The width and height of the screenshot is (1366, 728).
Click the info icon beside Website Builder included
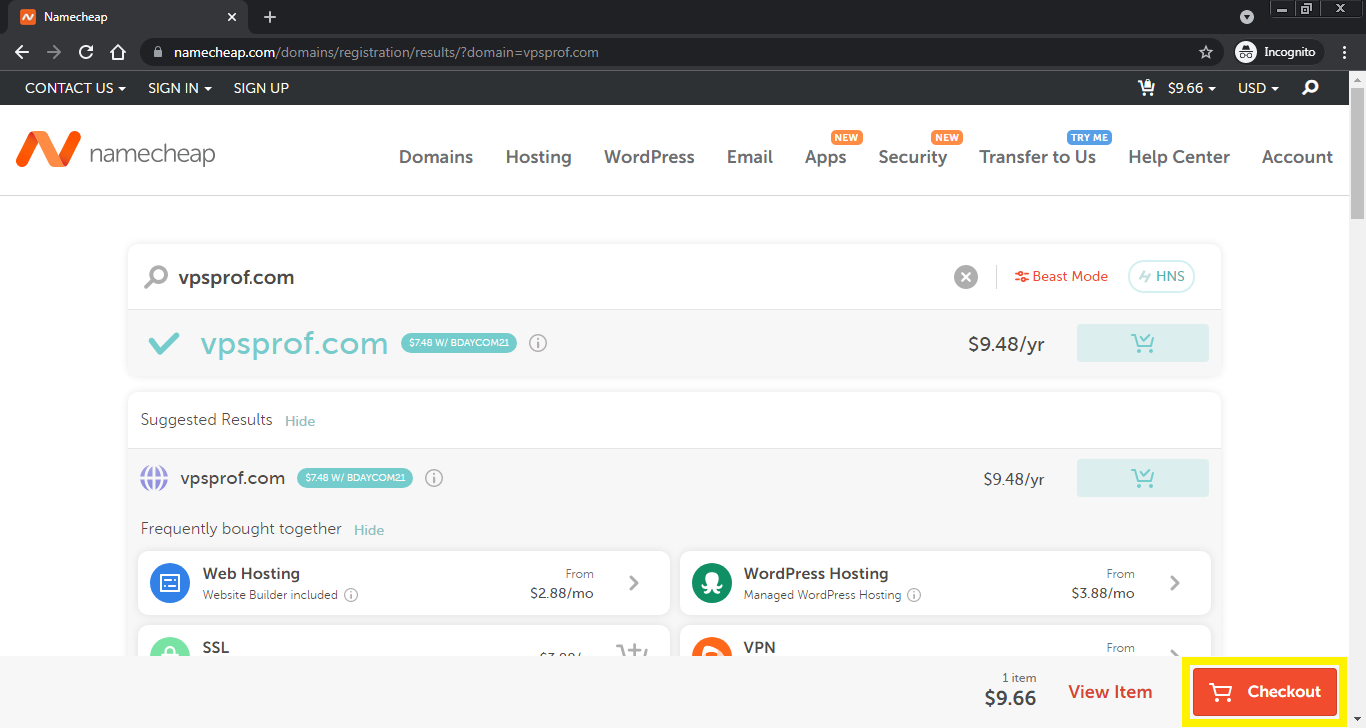click(x=351, y=595)
